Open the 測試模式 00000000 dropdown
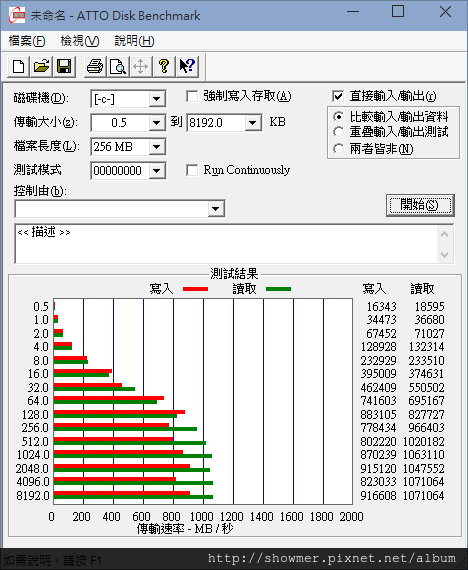The width and height of the screenshot is (468, 570). [157, 171]
